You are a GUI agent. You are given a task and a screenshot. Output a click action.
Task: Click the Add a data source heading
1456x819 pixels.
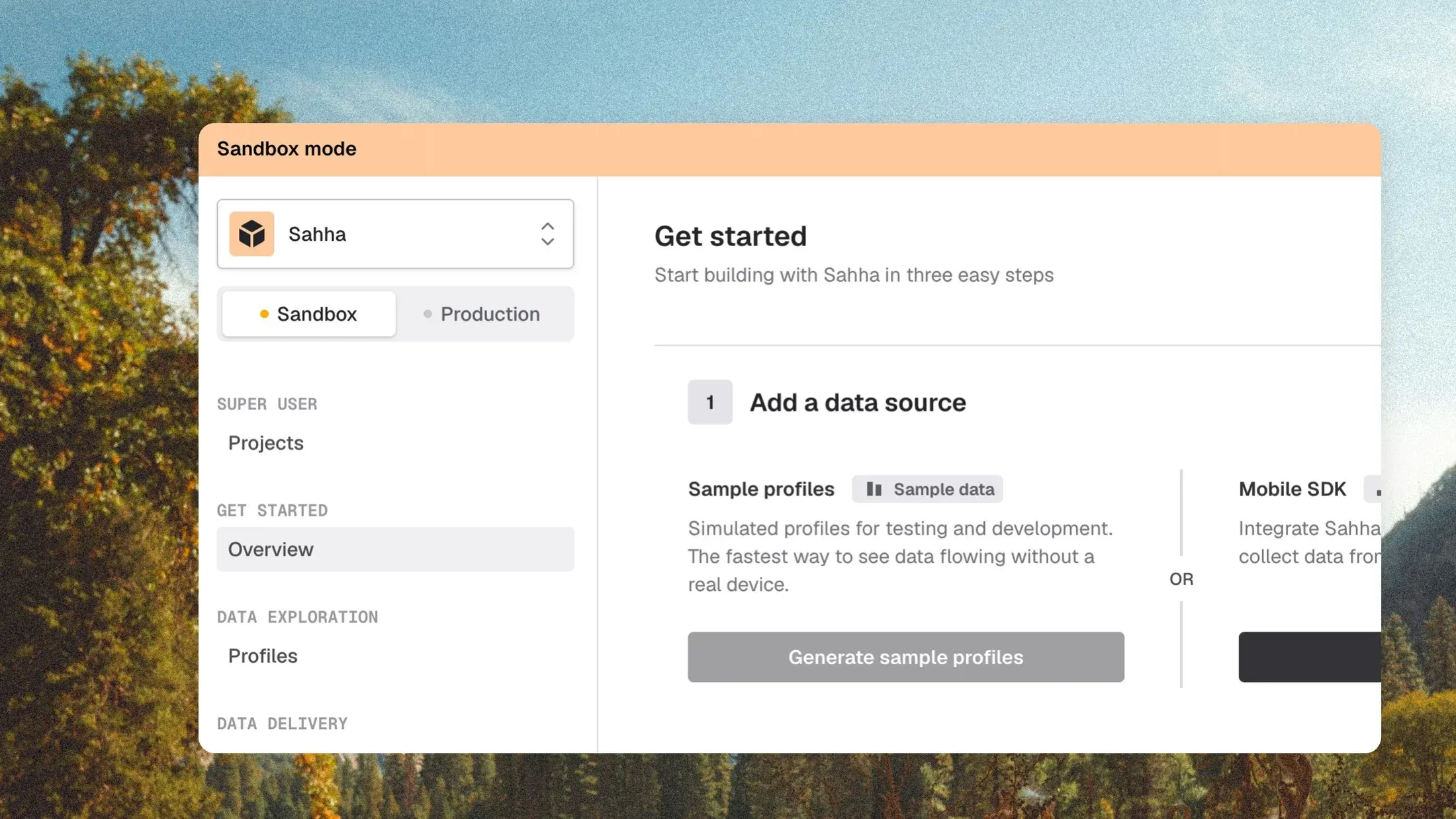[x=858, y=402]
